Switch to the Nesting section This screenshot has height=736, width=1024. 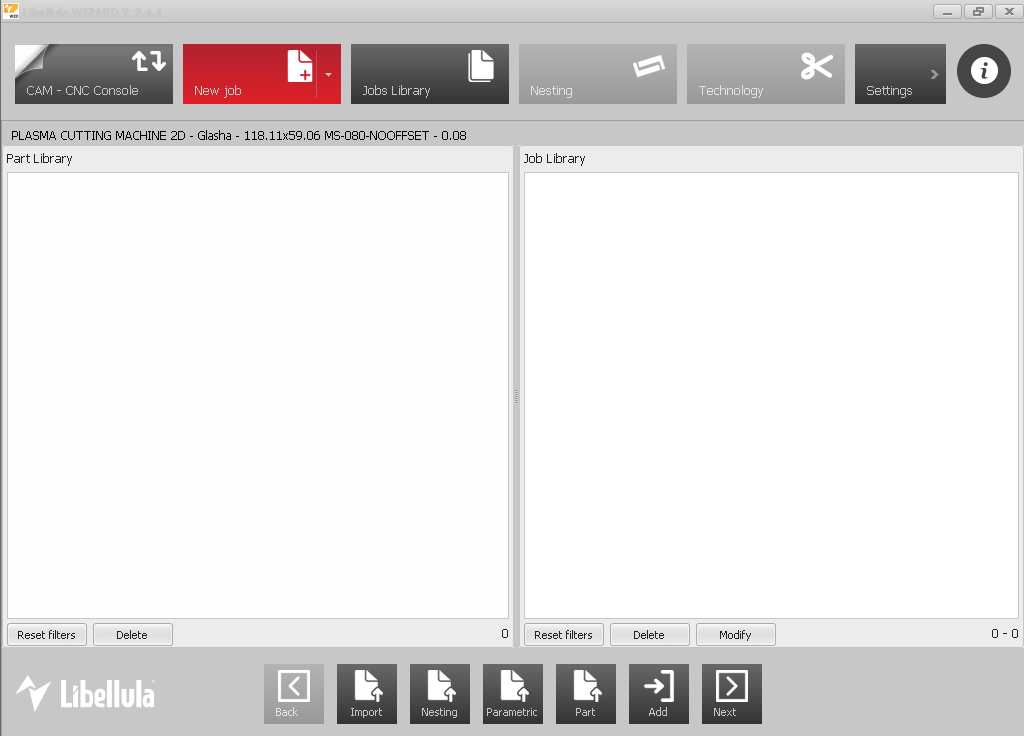pyautogui.click(x=597, y=73)
